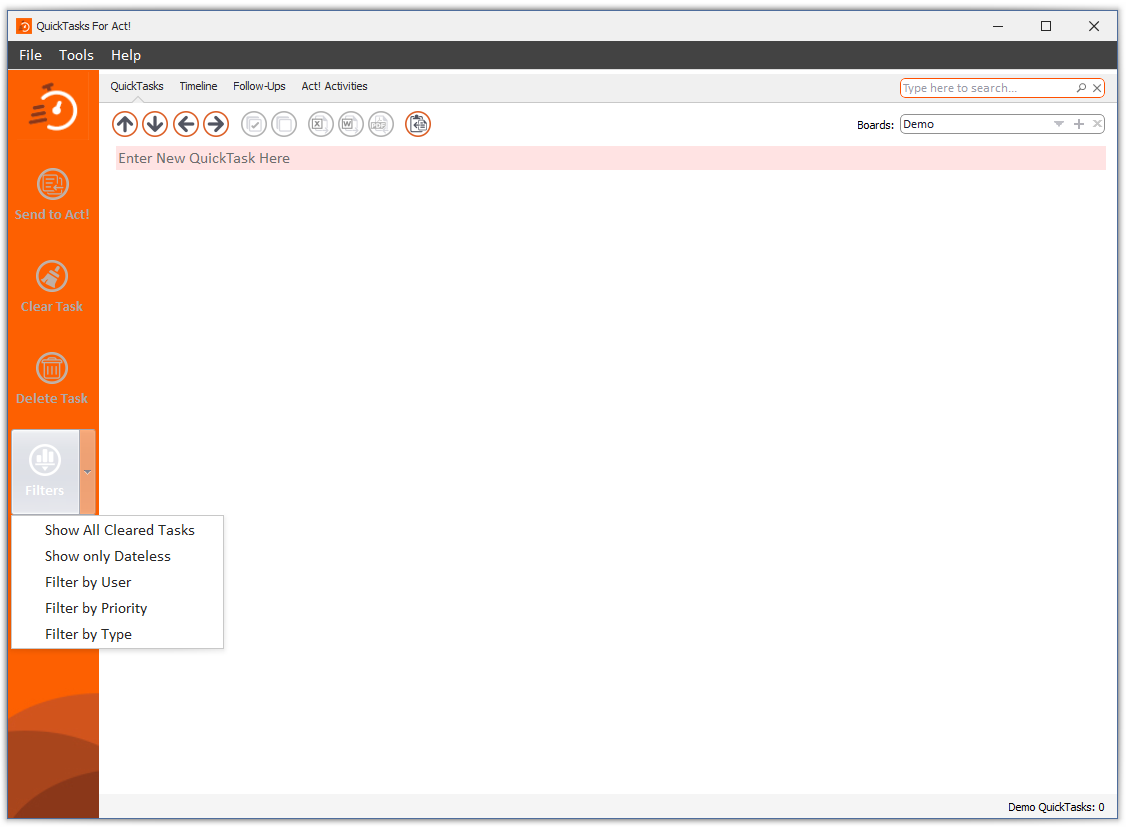The width and height of the screenshot is (1128, 829).
Task: Expand the Filters dropdown arrow
Action: point(87,472)
